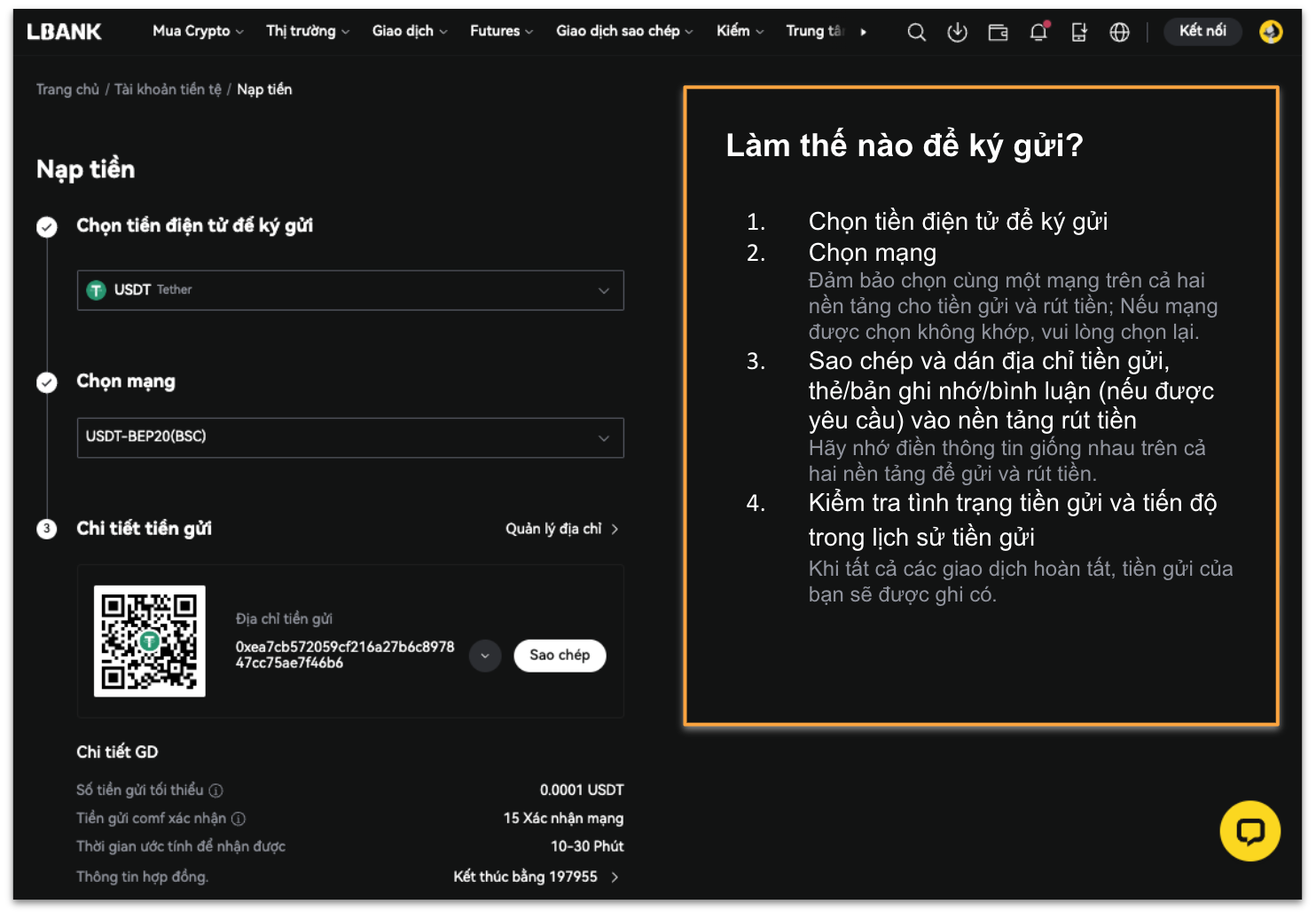Click the step 2 checkmark circle
The width and height of the screenshot is (1316, 912).
47,382
